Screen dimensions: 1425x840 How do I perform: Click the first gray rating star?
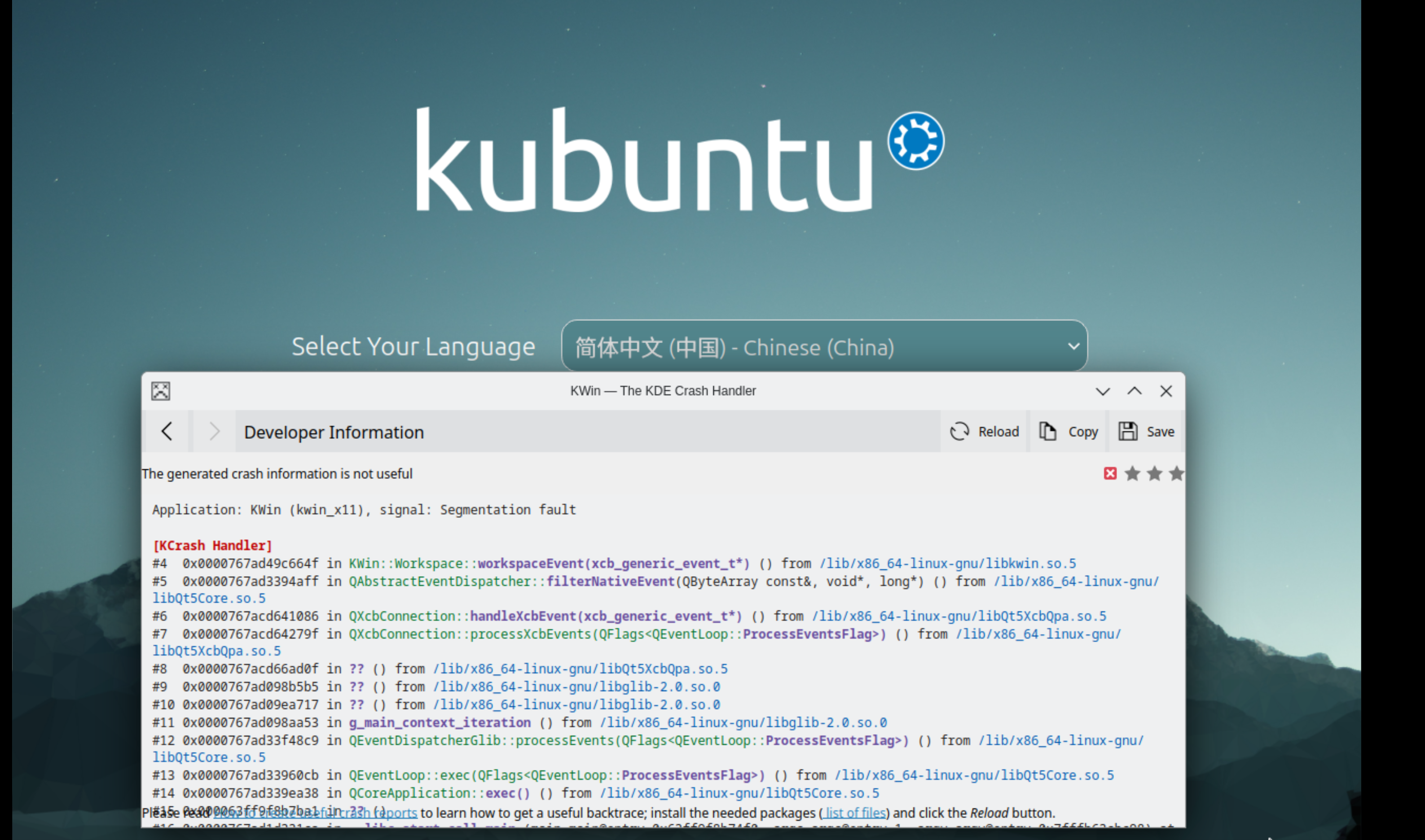tap(1132, 473)
